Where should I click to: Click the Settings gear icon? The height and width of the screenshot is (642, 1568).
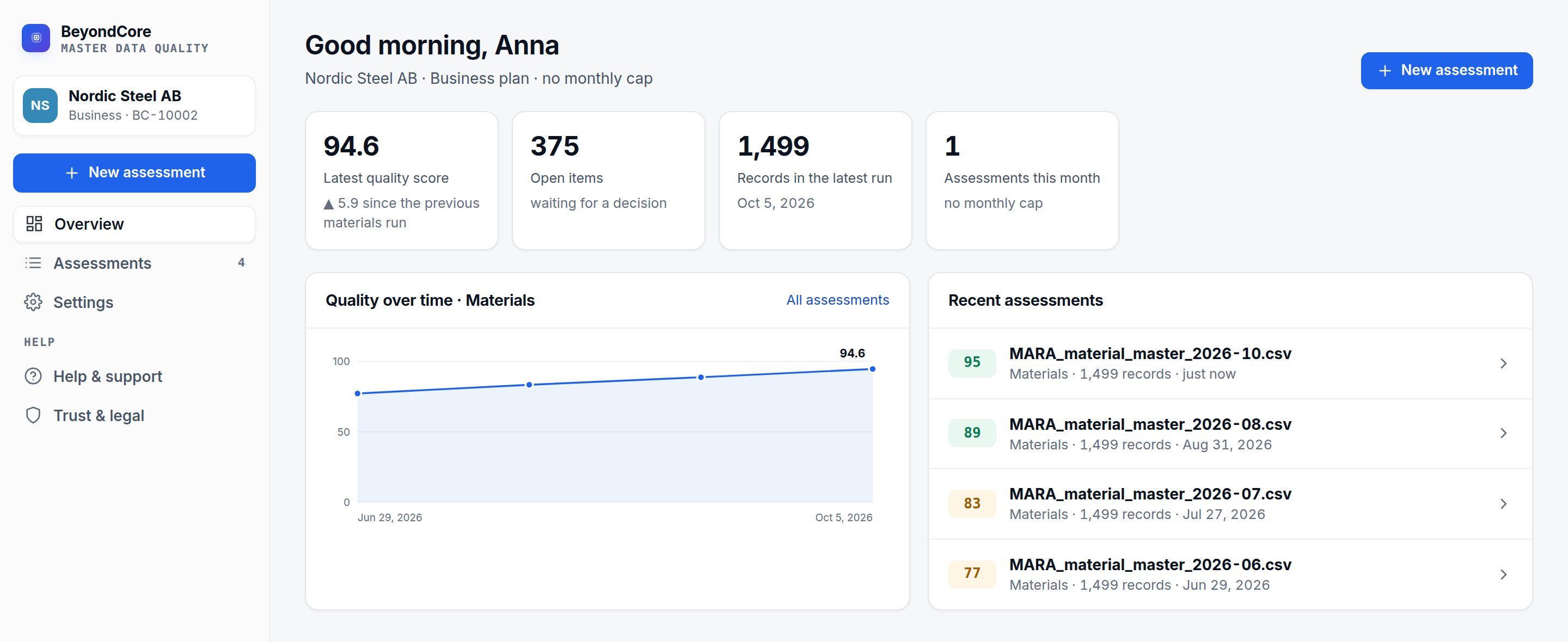pos(33,303)
